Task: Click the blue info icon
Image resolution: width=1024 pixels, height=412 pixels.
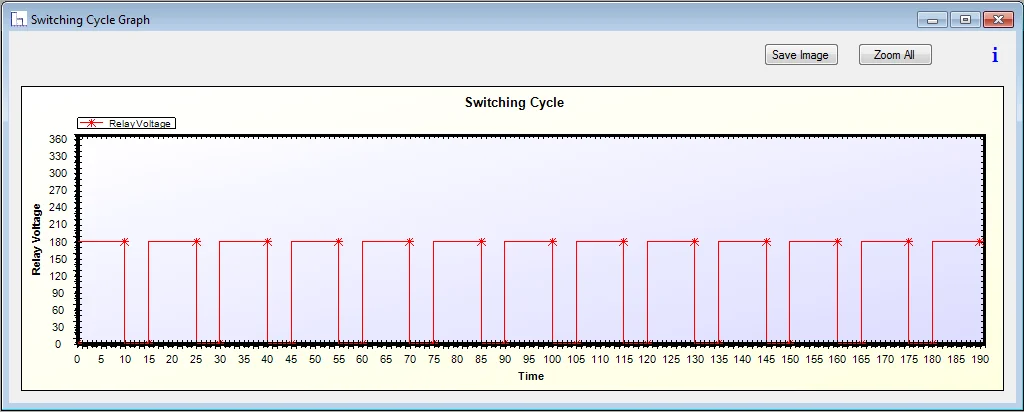Action: click(994, 55)
